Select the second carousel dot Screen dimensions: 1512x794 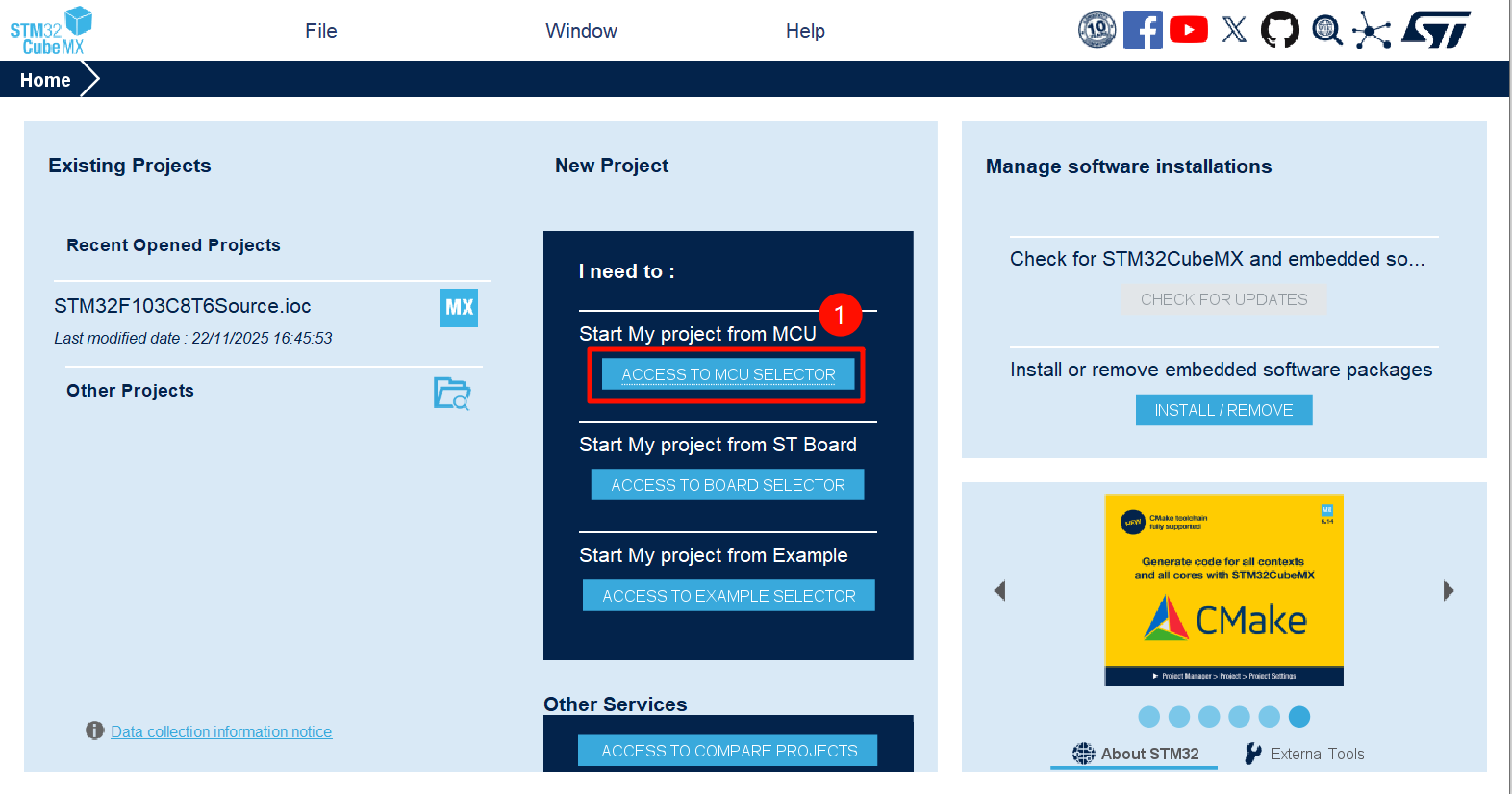click(x=1179, y=717)
